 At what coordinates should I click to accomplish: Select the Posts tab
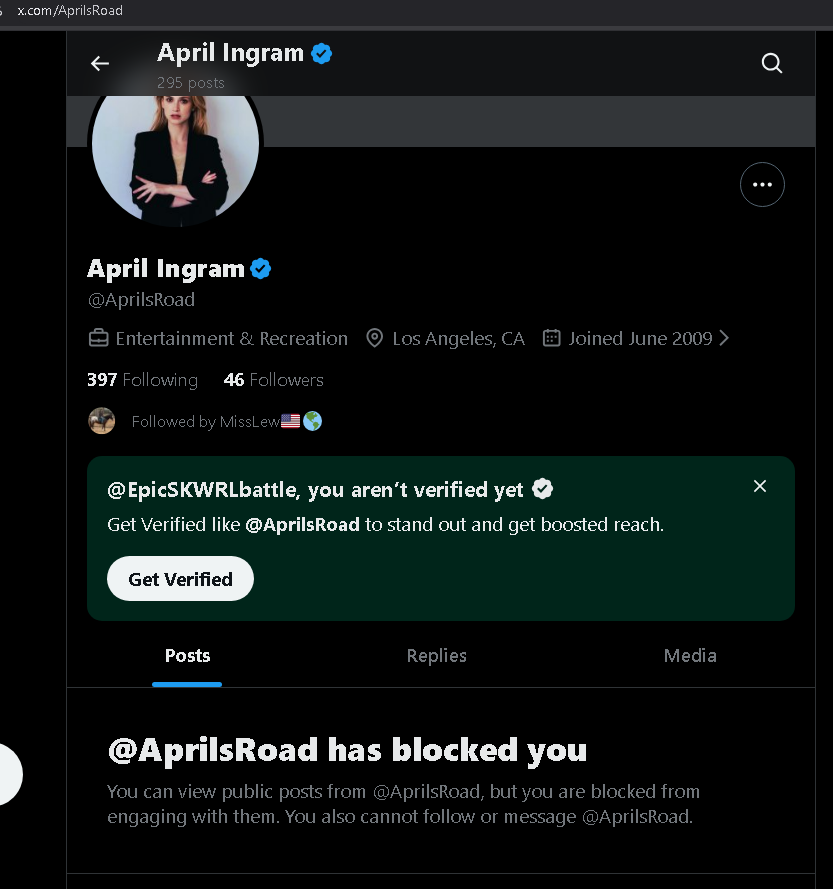tap(187, 656)
